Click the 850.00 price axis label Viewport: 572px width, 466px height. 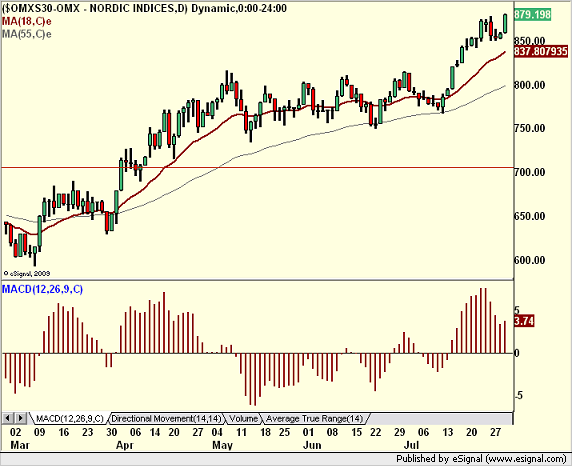pyautogui.click(x=530, y=41)
